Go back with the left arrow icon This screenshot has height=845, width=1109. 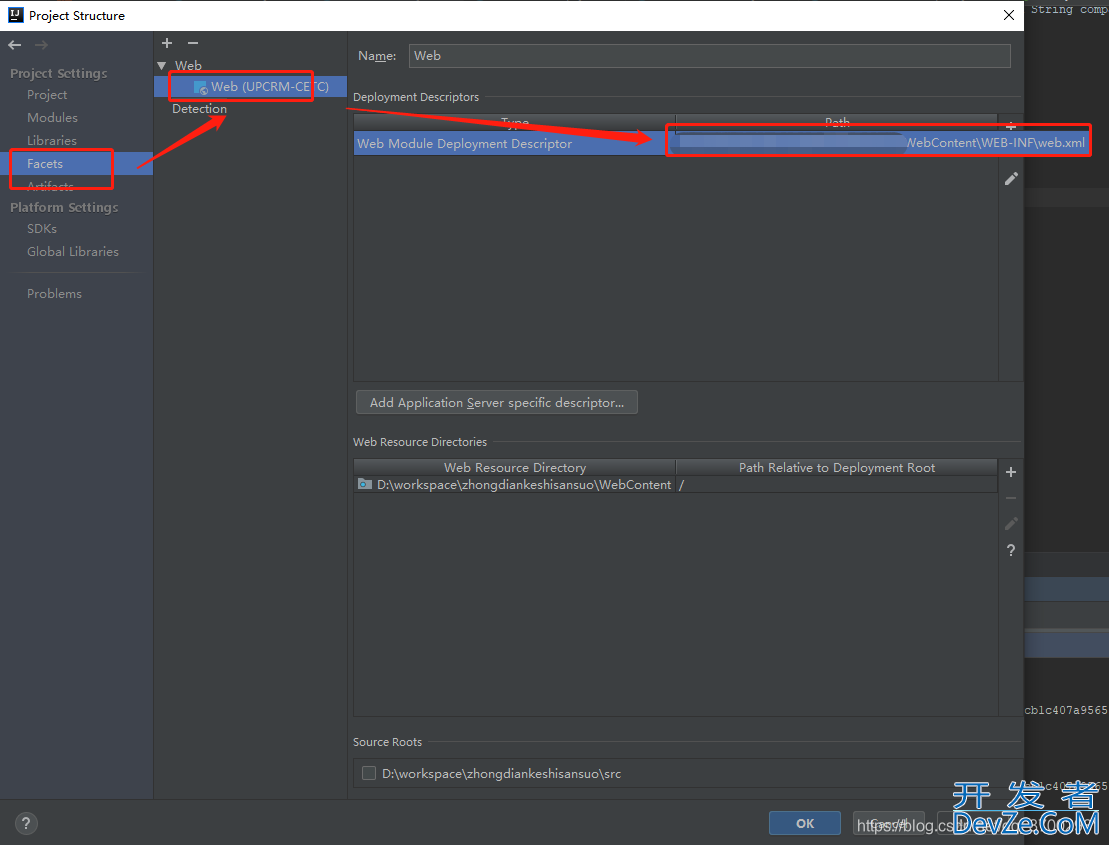tap(15, 45)
